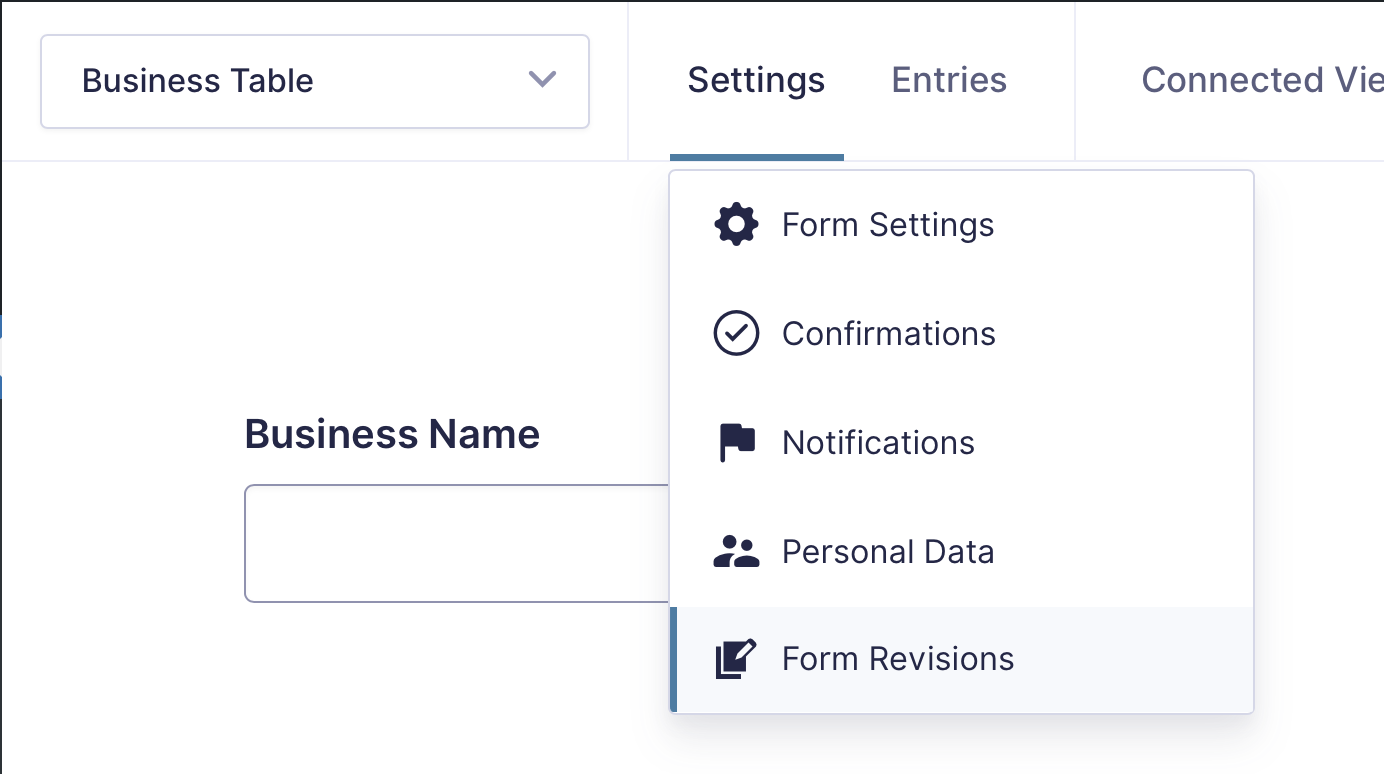Click the Form Settings gear icon
This screenshot has height=774, width=1384.
tap(736, 225)
